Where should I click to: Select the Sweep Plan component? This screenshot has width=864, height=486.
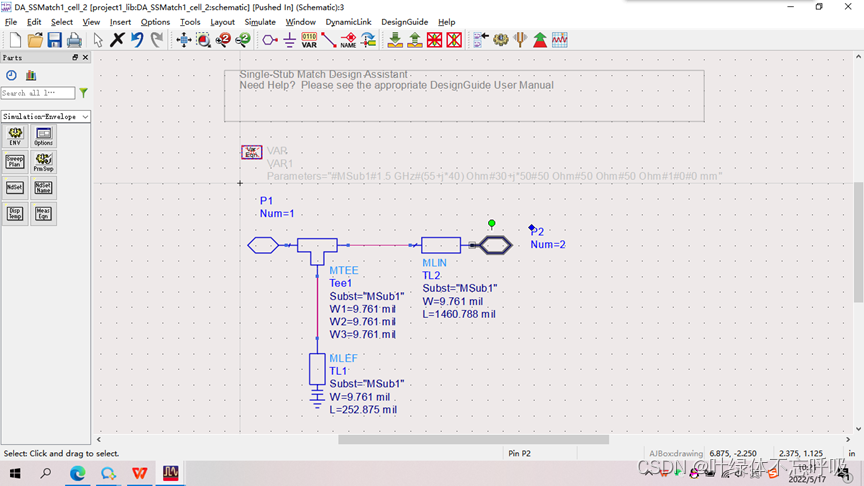(x=15, y=161)
